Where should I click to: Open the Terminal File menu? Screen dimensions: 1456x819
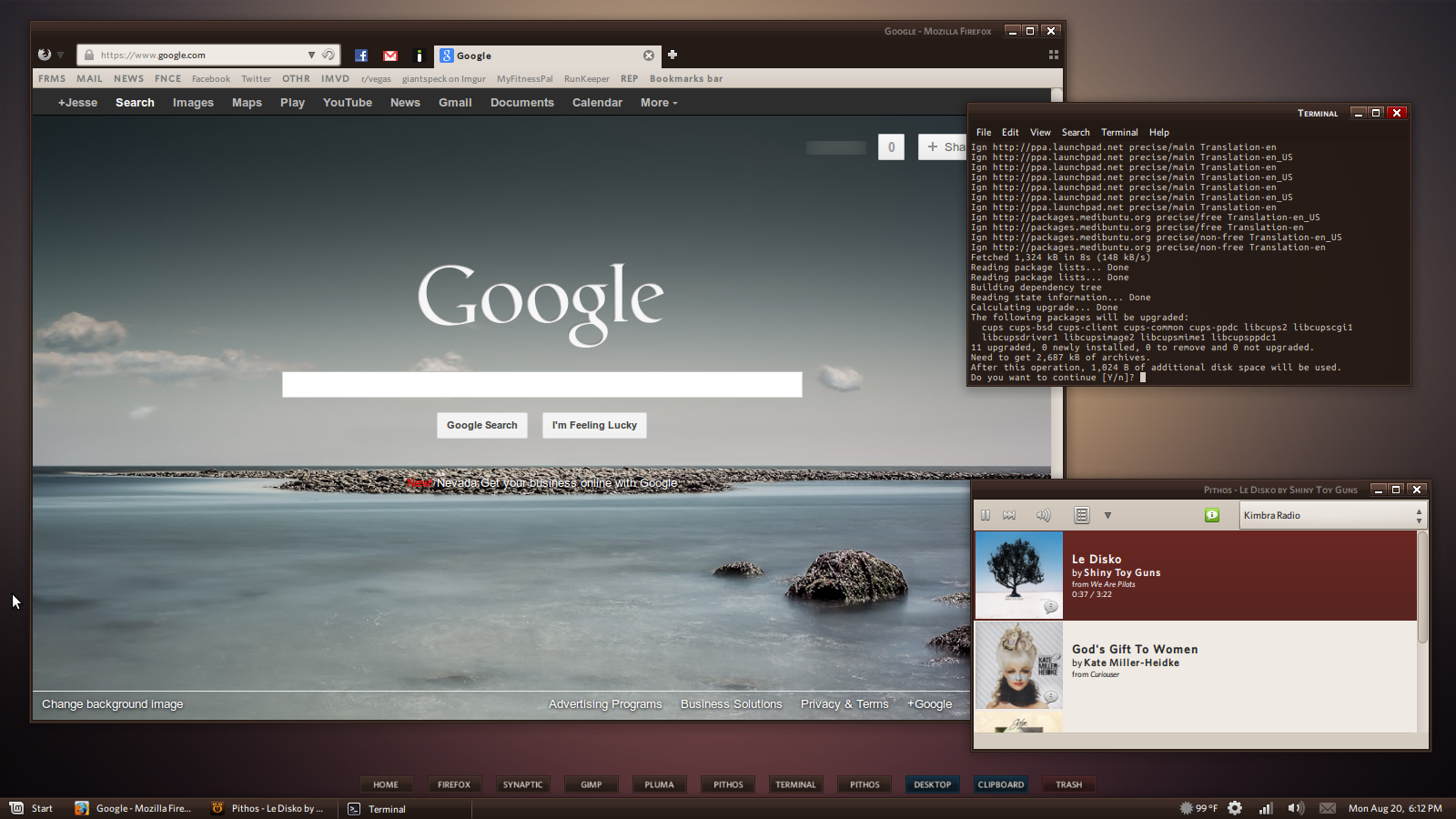coord(984,132)
